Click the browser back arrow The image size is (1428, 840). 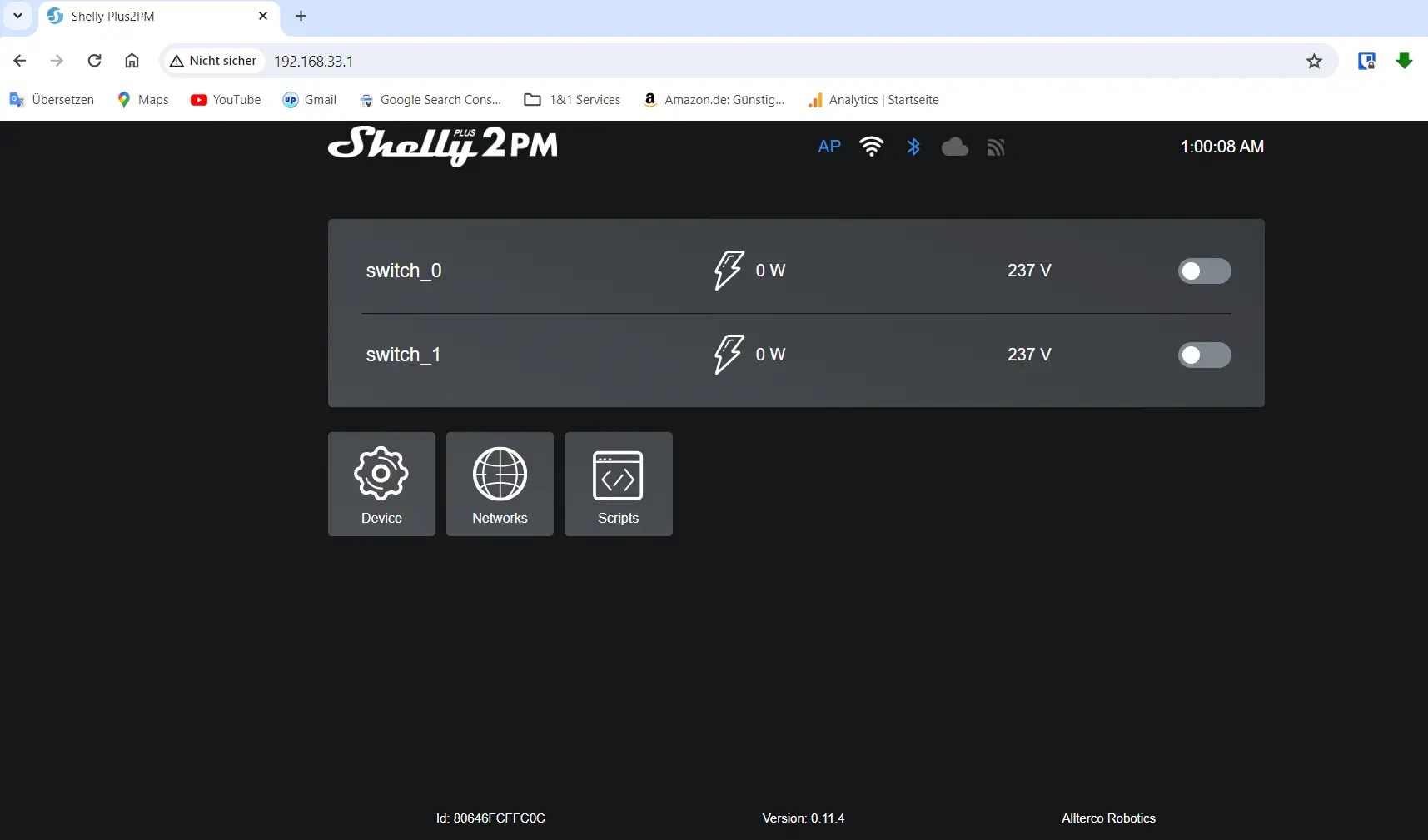(20, 61)
